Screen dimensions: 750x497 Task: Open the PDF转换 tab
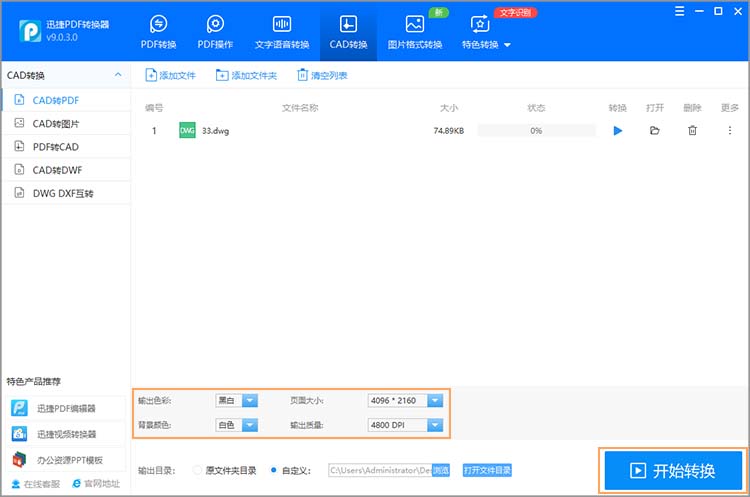(158, 32)
